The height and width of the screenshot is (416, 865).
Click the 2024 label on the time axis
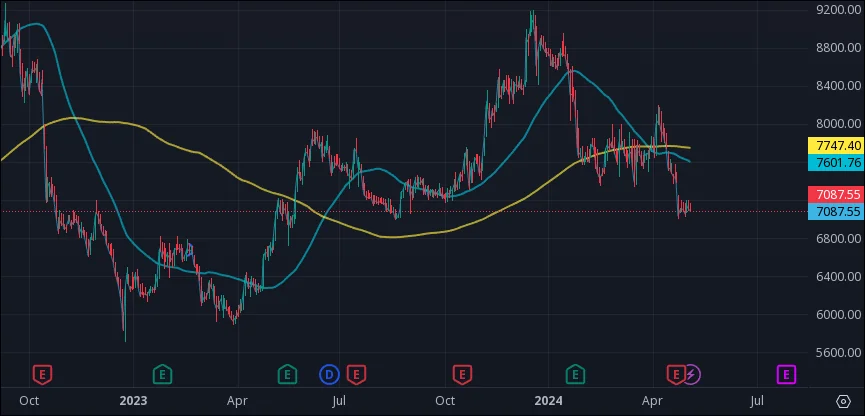click(x=547, y=401)
